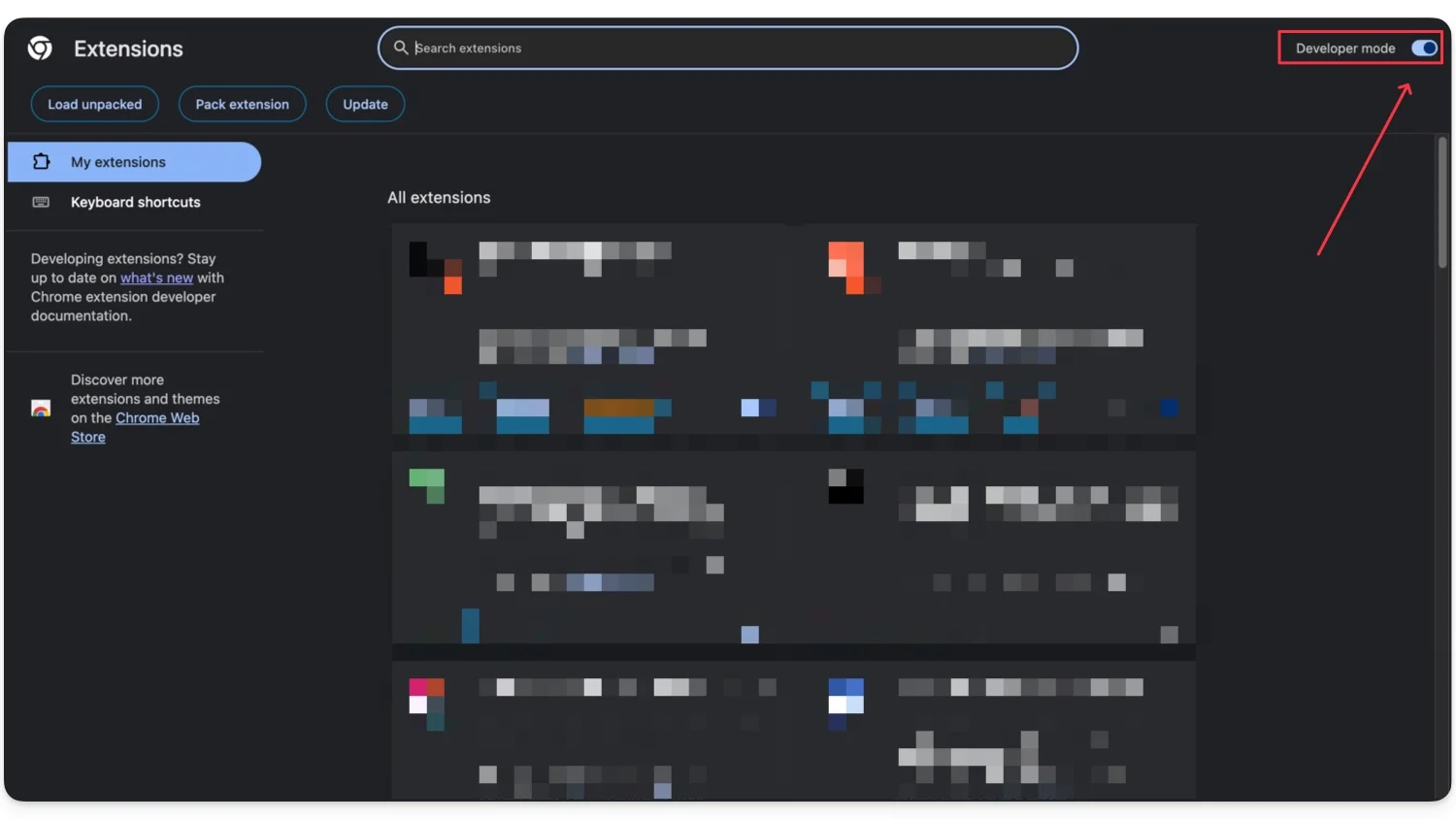Switch to Keyboard shortcuts
This screenshot has height=819, width=1456.
click(x=135, y=202)
